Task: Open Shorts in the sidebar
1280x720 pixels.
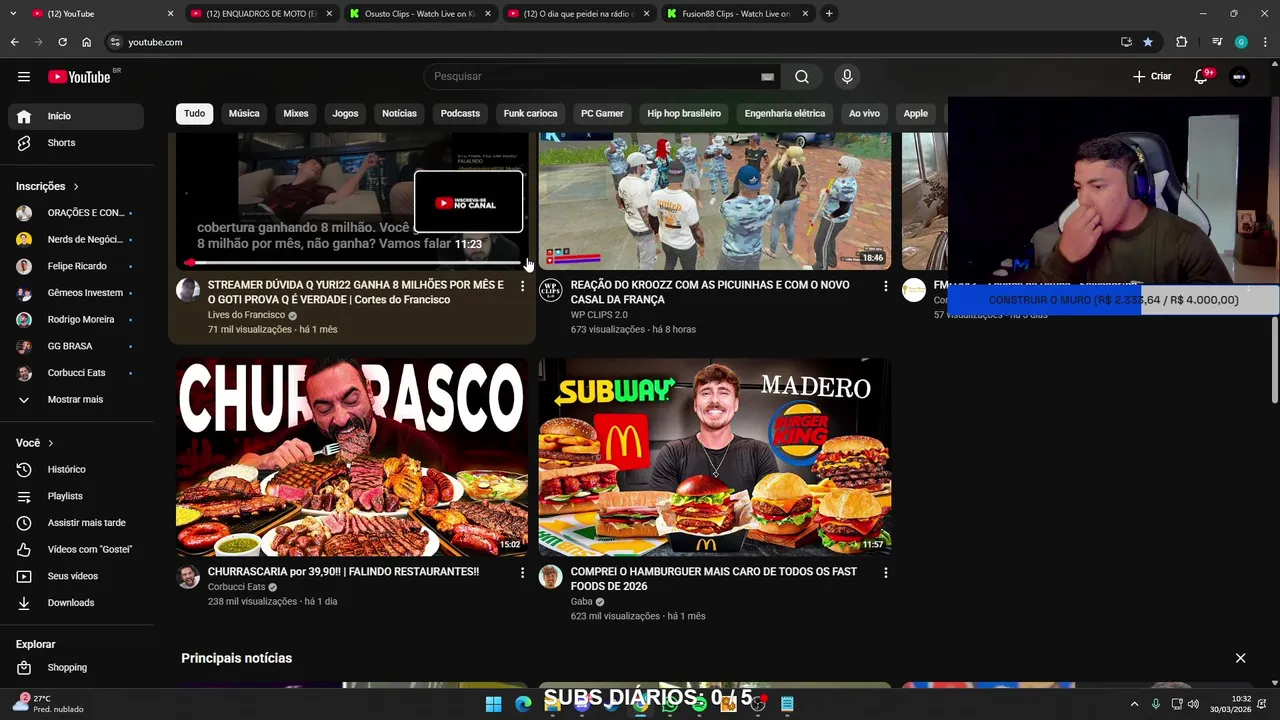Action: coord(76,143)
